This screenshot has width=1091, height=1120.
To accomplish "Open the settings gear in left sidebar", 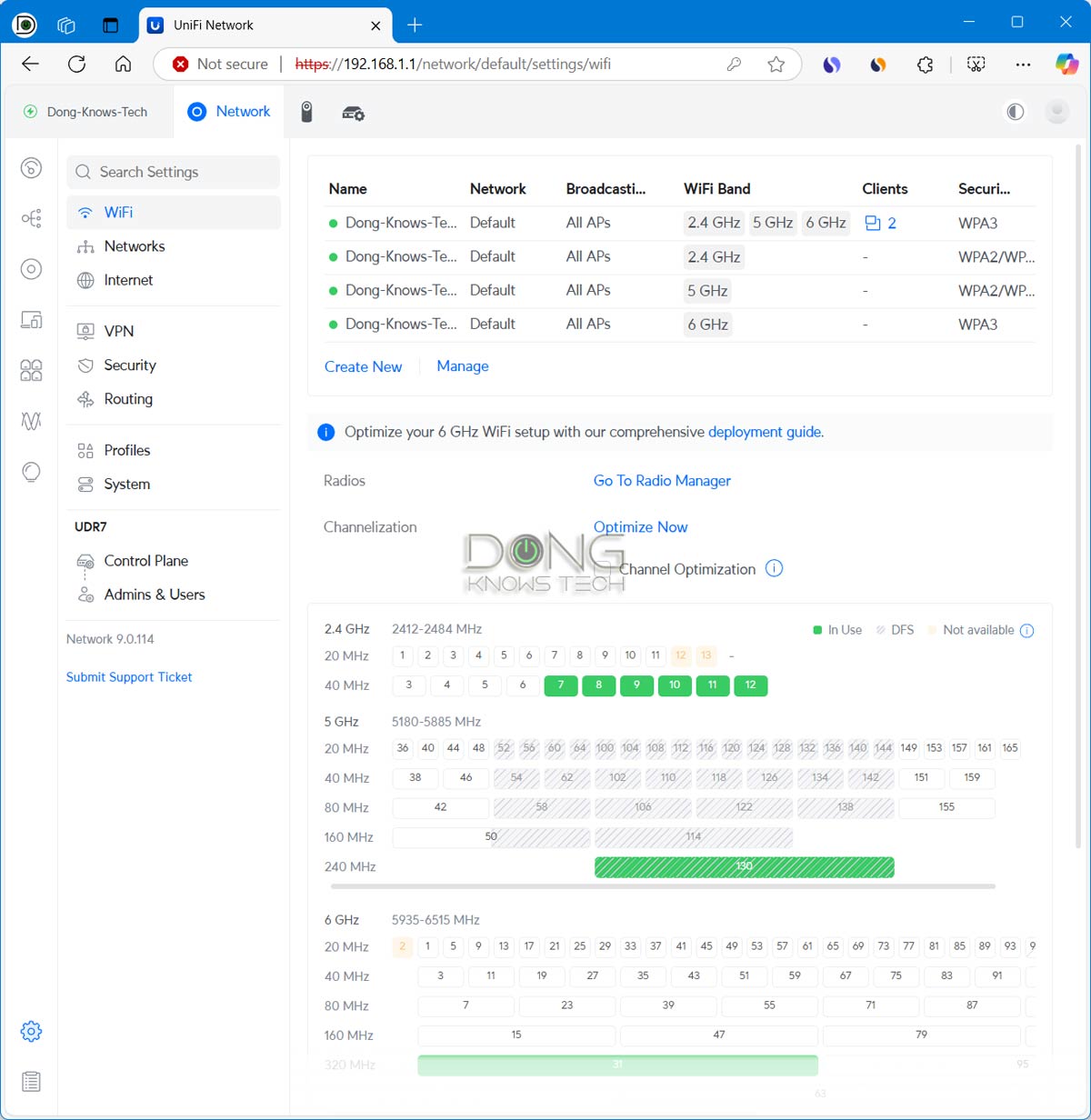I will click(31, 1031).
